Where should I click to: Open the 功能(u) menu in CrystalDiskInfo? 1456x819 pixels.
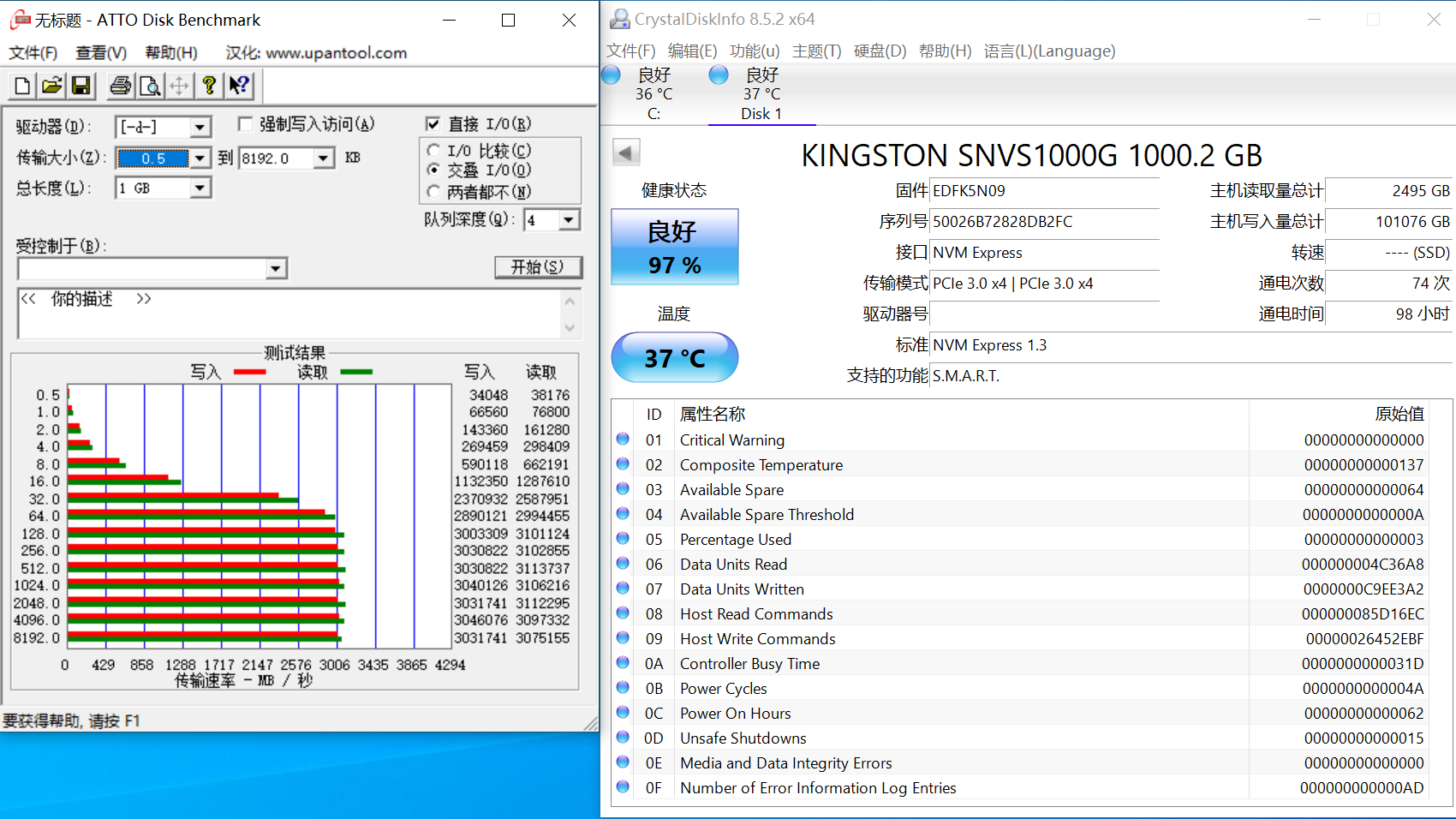click(x=755, y=51)
